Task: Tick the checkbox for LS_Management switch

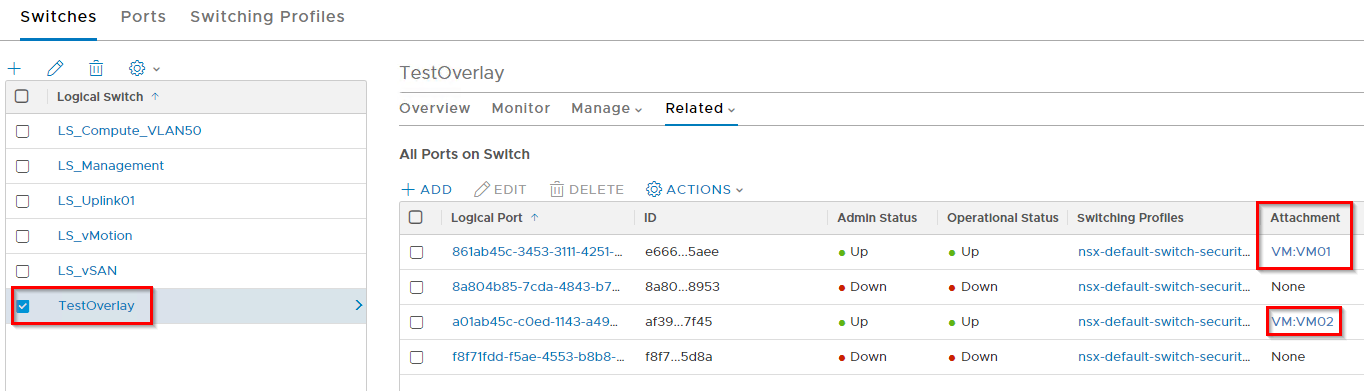Action: [23, 166]
